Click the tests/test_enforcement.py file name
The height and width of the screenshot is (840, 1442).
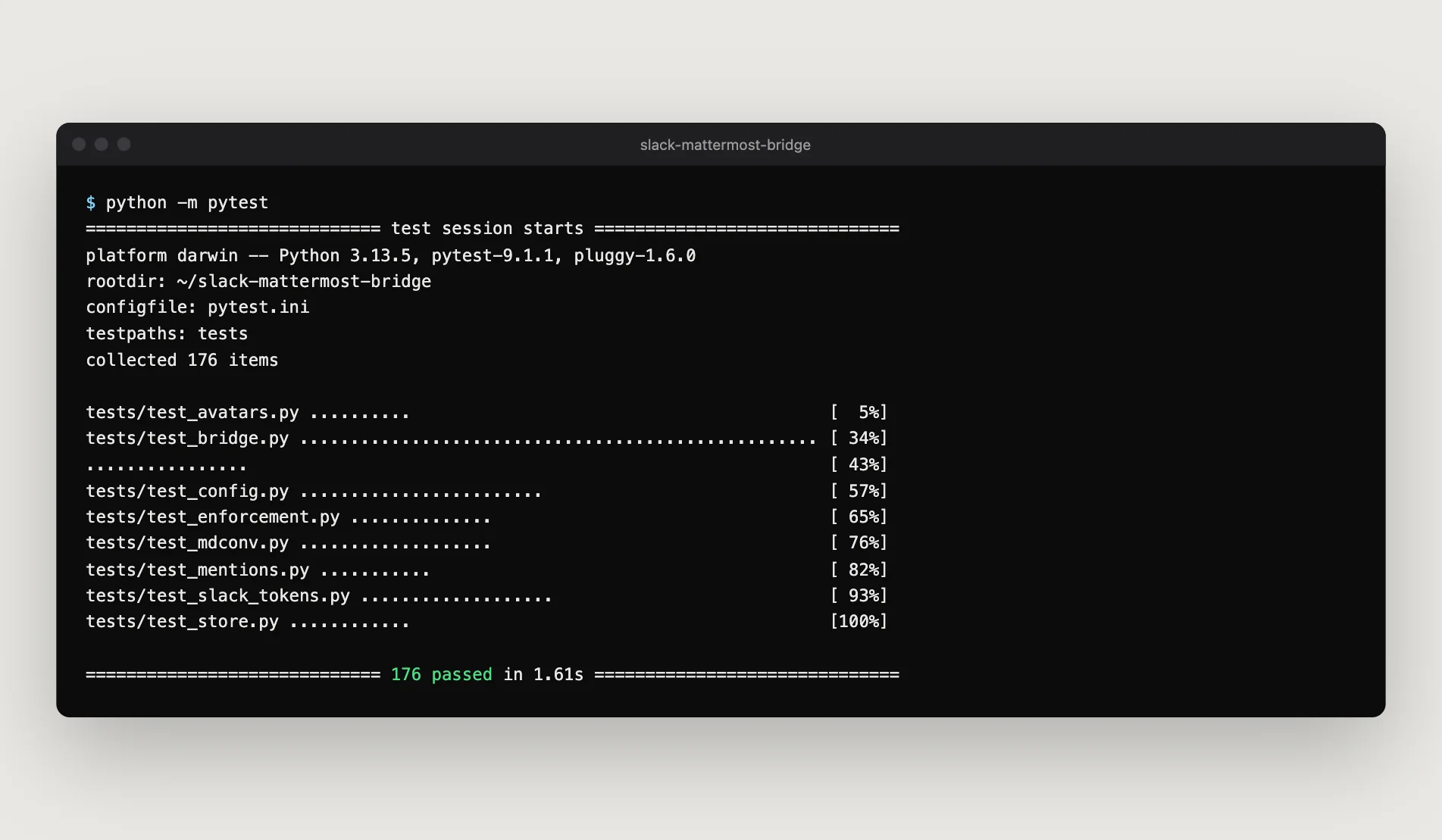click(x=213, y=517)
